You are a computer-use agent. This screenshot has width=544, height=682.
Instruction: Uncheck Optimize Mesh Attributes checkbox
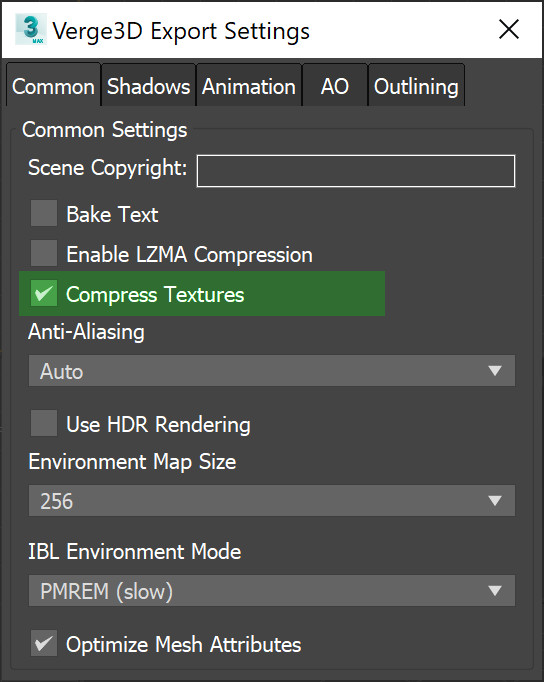44,643
